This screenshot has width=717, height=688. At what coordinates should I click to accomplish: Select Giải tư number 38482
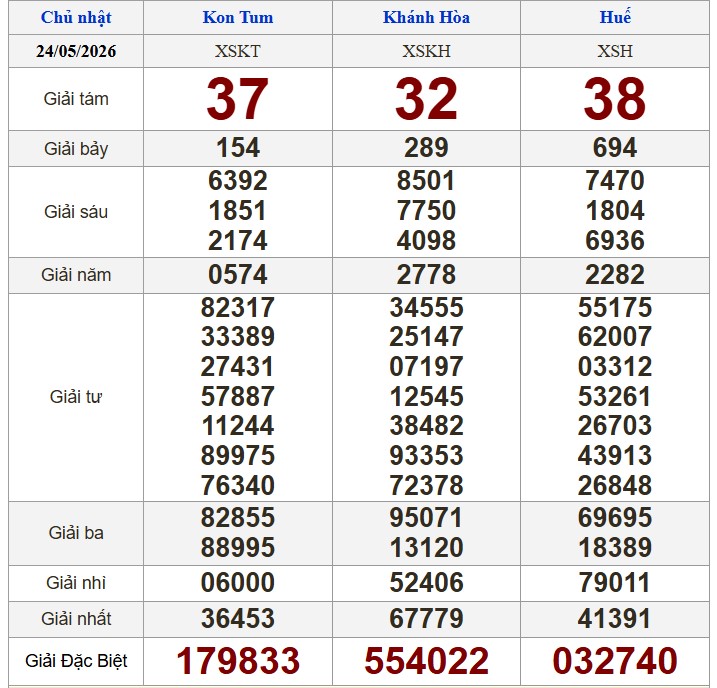(x=426, y=426)
